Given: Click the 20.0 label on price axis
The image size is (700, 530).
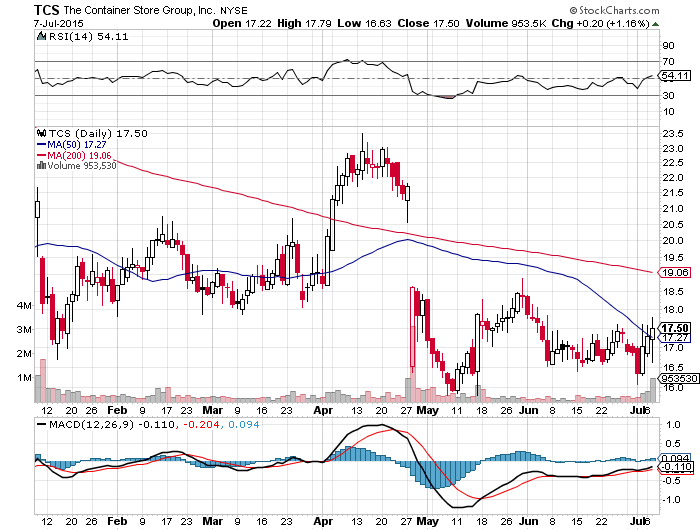Looking at the screenshot, I should (673, 241).
